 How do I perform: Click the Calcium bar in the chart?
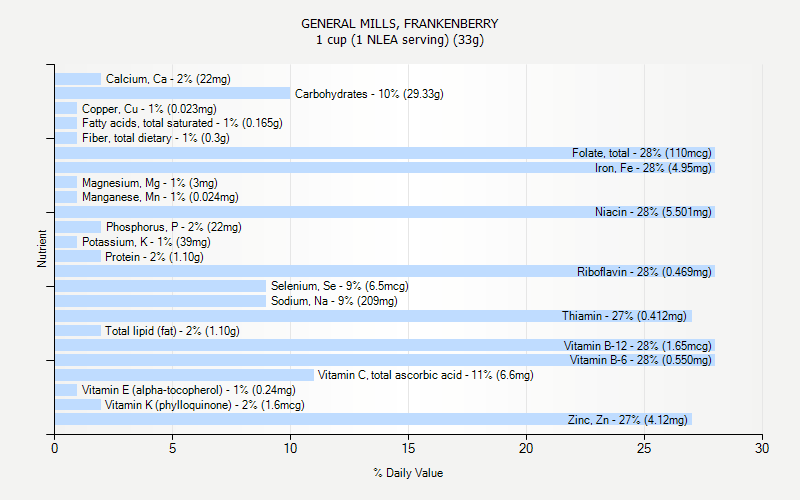click(78, 79)
